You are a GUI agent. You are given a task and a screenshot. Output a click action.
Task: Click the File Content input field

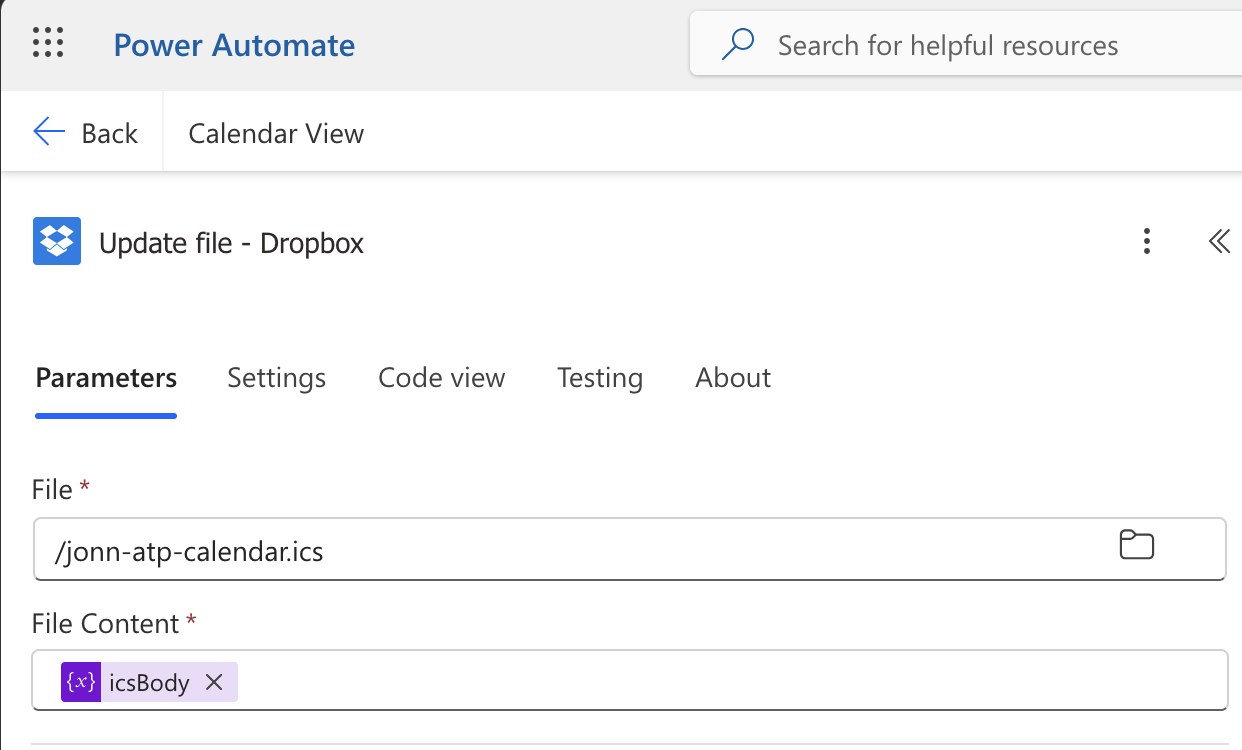pyautogui.click(x=630, y=681)
